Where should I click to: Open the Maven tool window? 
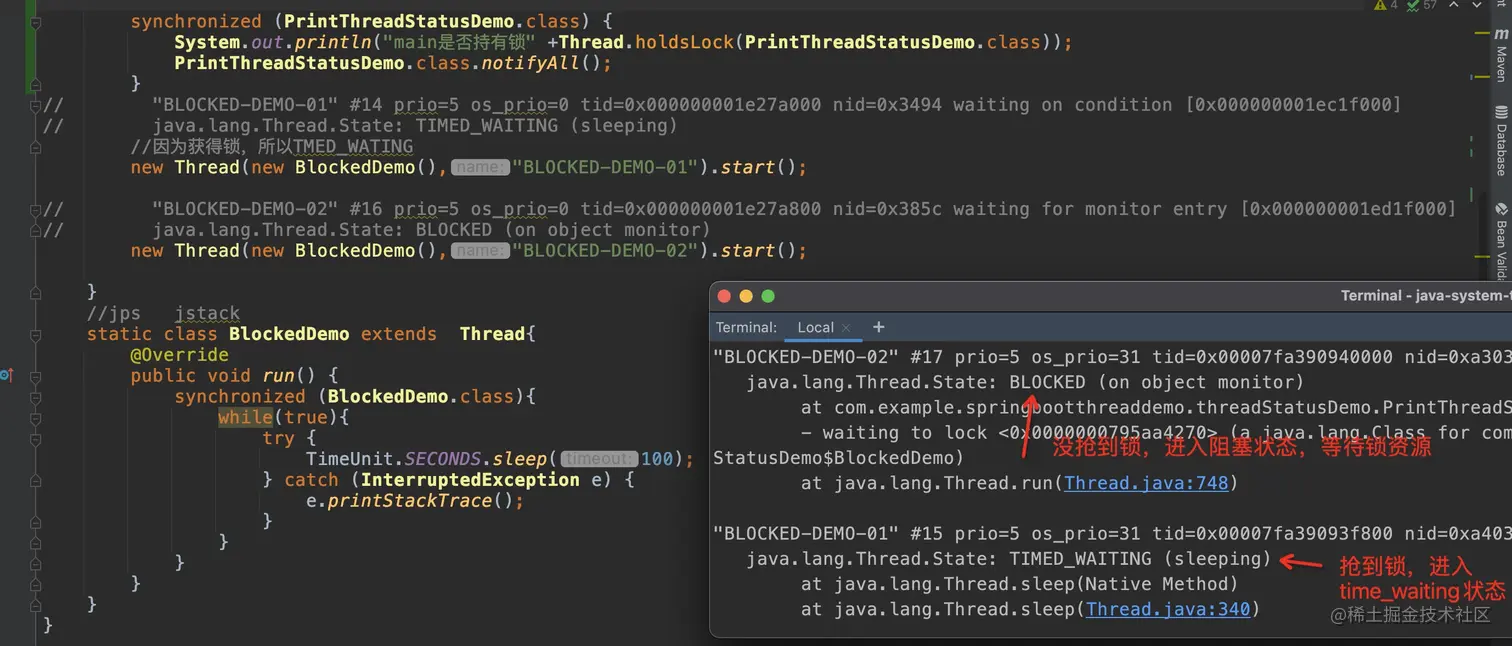(x=1501, y=54)
